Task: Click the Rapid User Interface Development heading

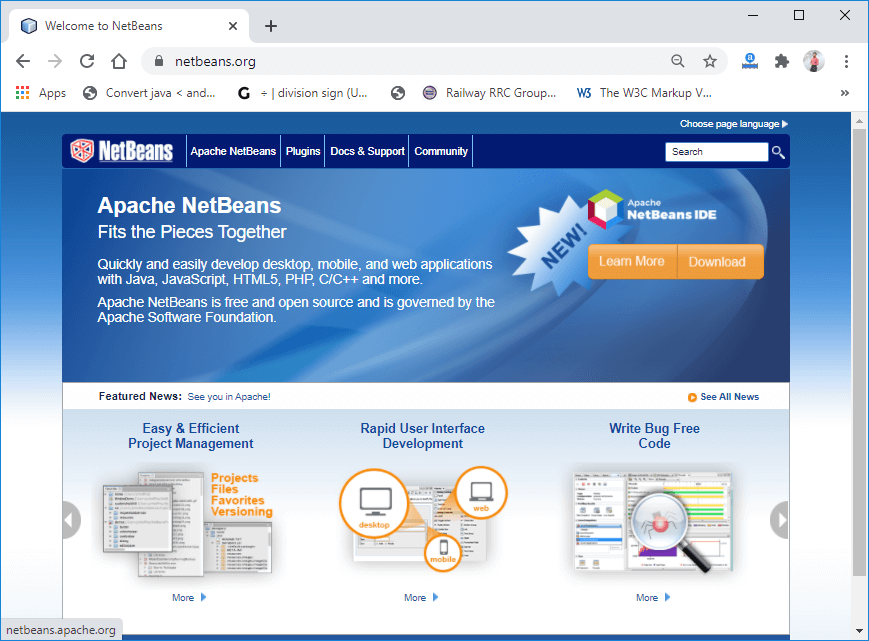Action: (x=423, y=436)
